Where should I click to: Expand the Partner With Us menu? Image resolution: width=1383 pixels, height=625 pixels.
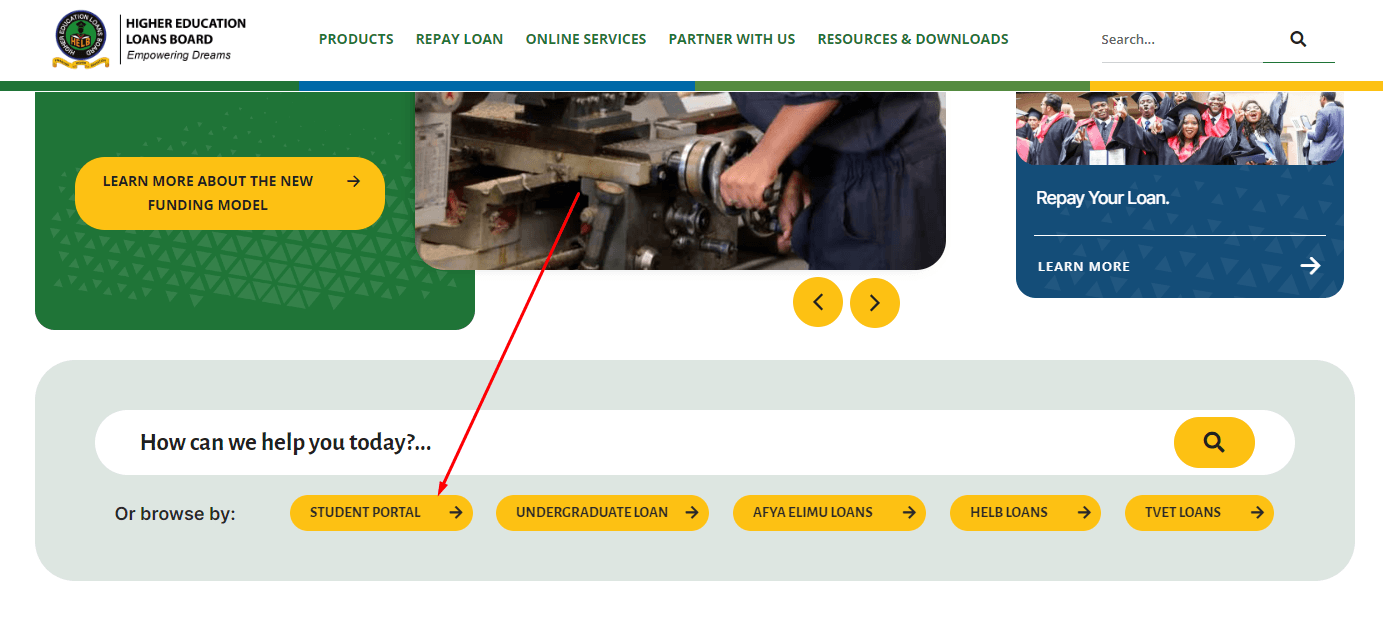click(731, 39)
